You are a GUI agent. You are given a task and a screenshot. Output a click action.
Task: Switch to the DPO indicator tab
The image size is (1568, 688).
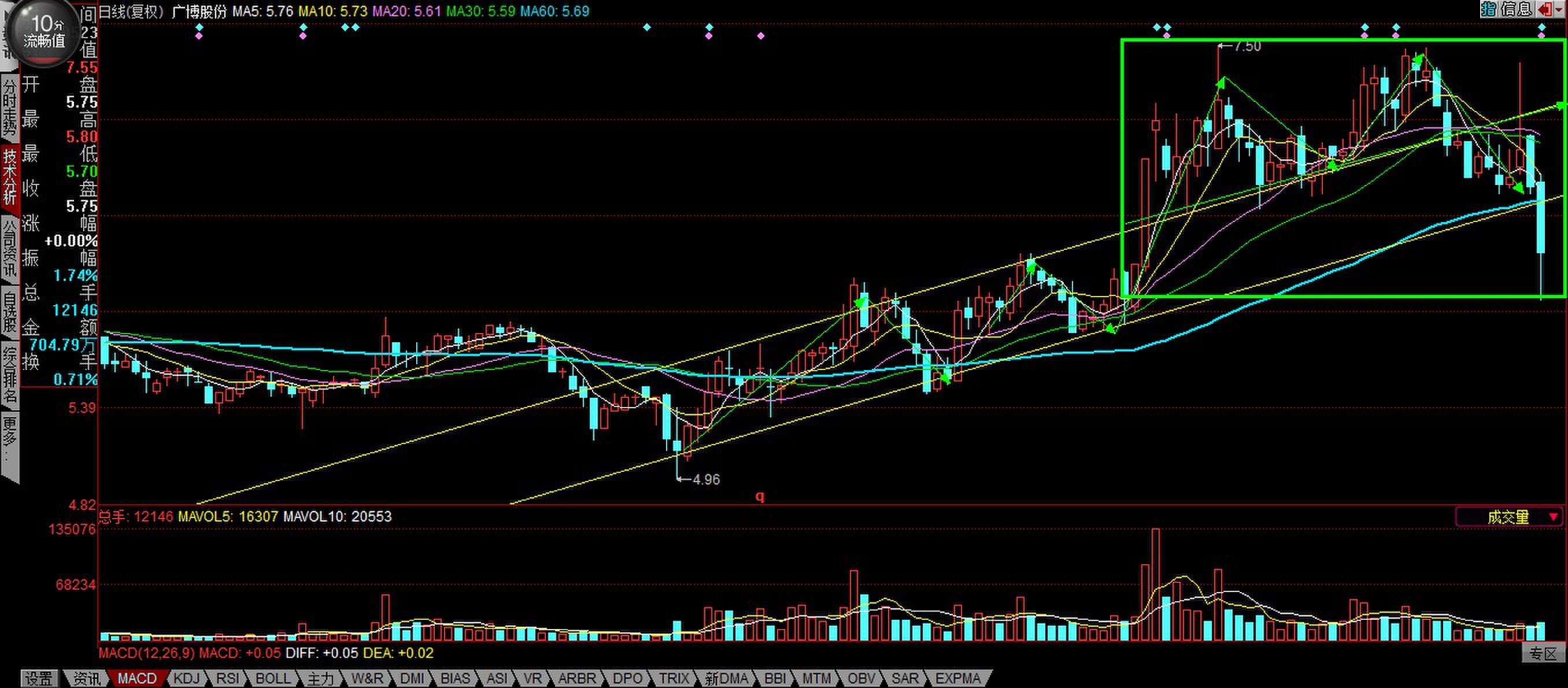click(x=627, y=678)
